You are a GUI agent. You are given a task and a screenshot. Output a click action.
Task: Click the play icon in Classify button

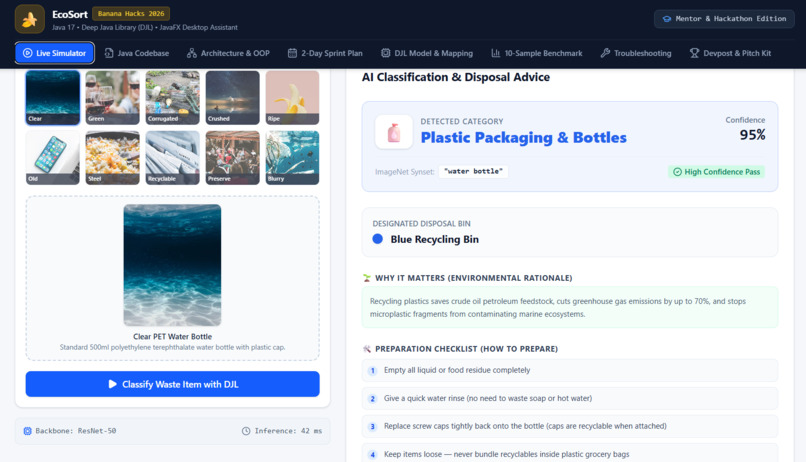[113, 384]
